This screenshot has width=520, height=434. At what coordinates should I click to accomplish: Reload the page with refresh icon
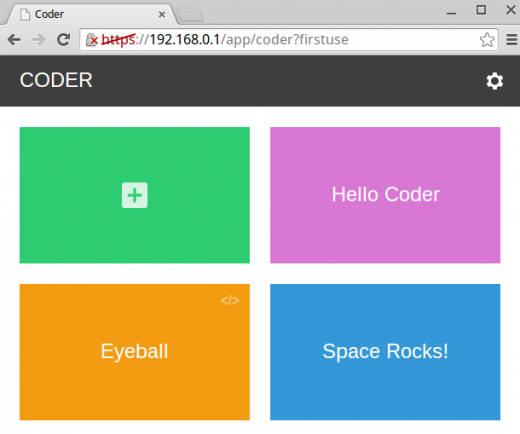(x=63, y=39)
